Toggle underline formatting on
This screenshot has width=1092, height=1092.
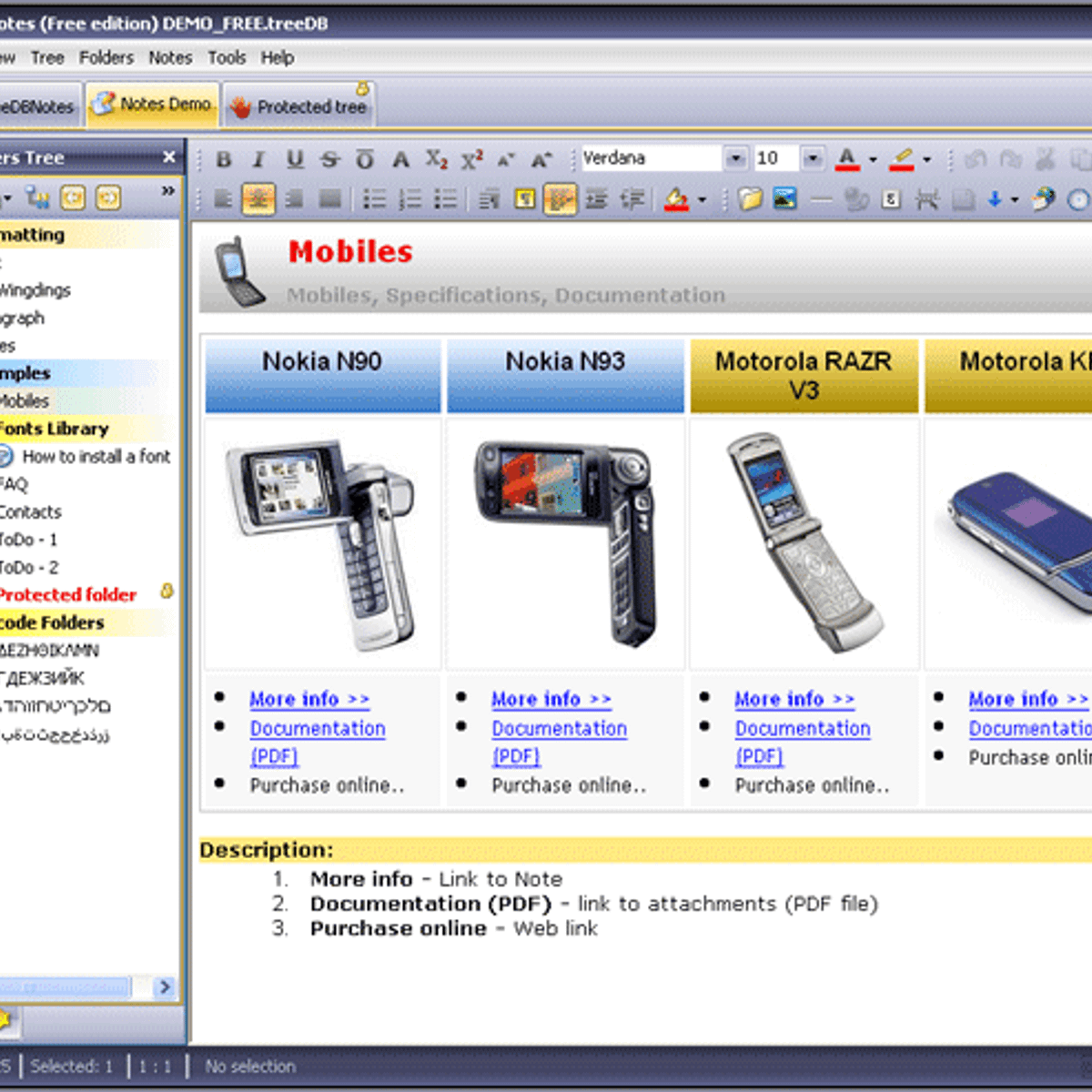293,158
